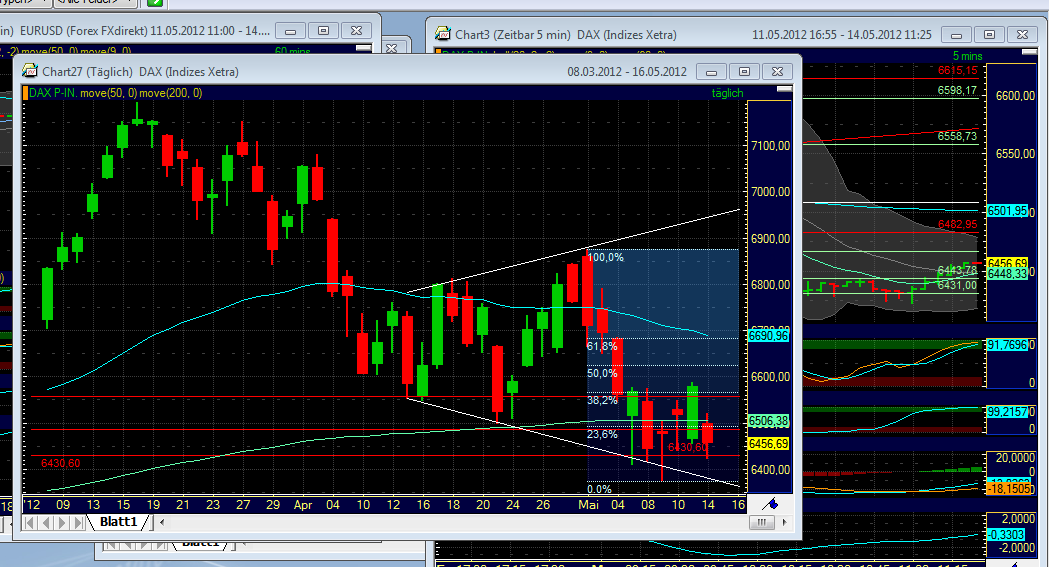Maximize the Chart3 window

(x=989, y=34)
